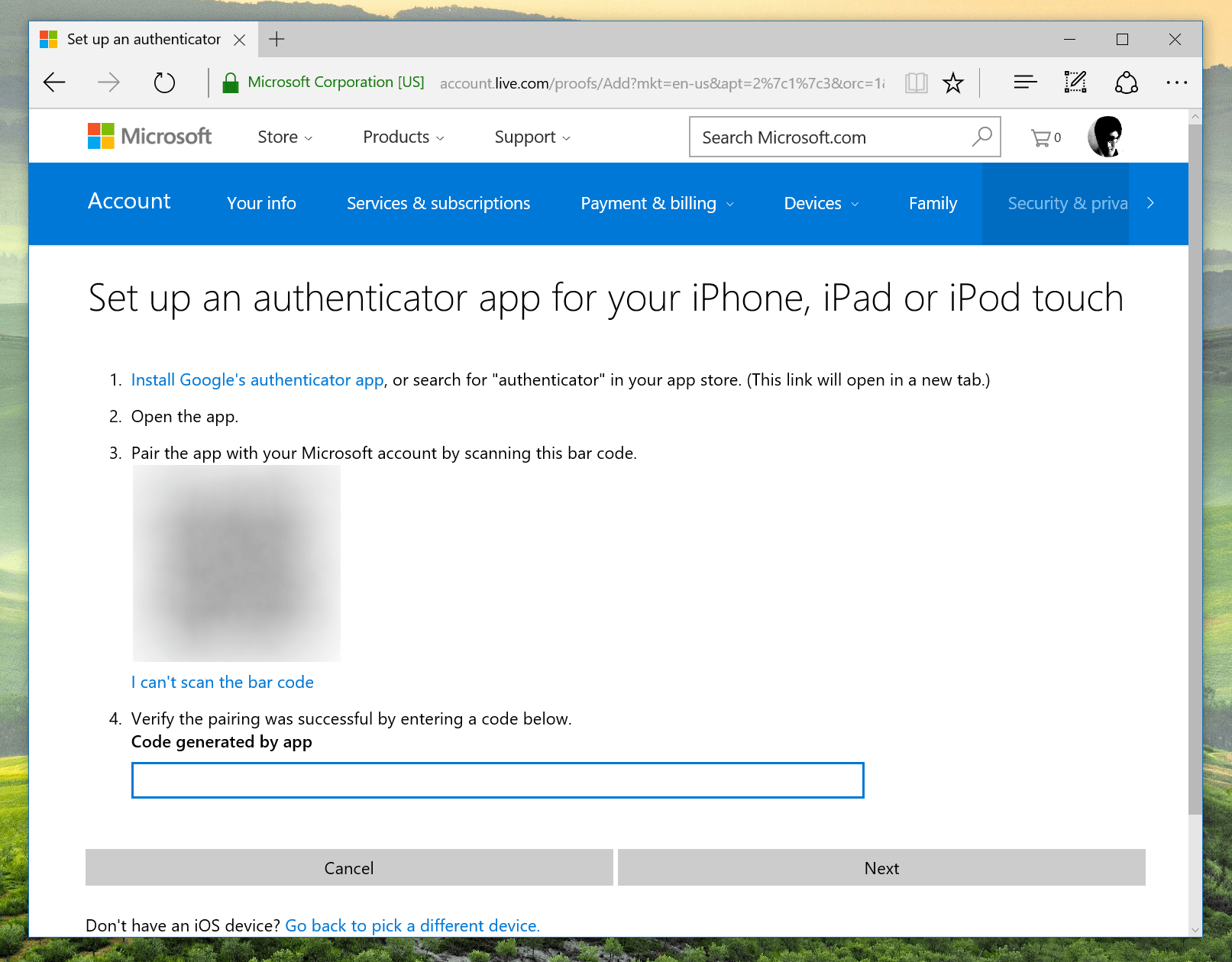Image resolution: width=1232 pixels, height=962 pixels.
Task: Click 'I can't scan the bar code' link
Action: point(222,682)
